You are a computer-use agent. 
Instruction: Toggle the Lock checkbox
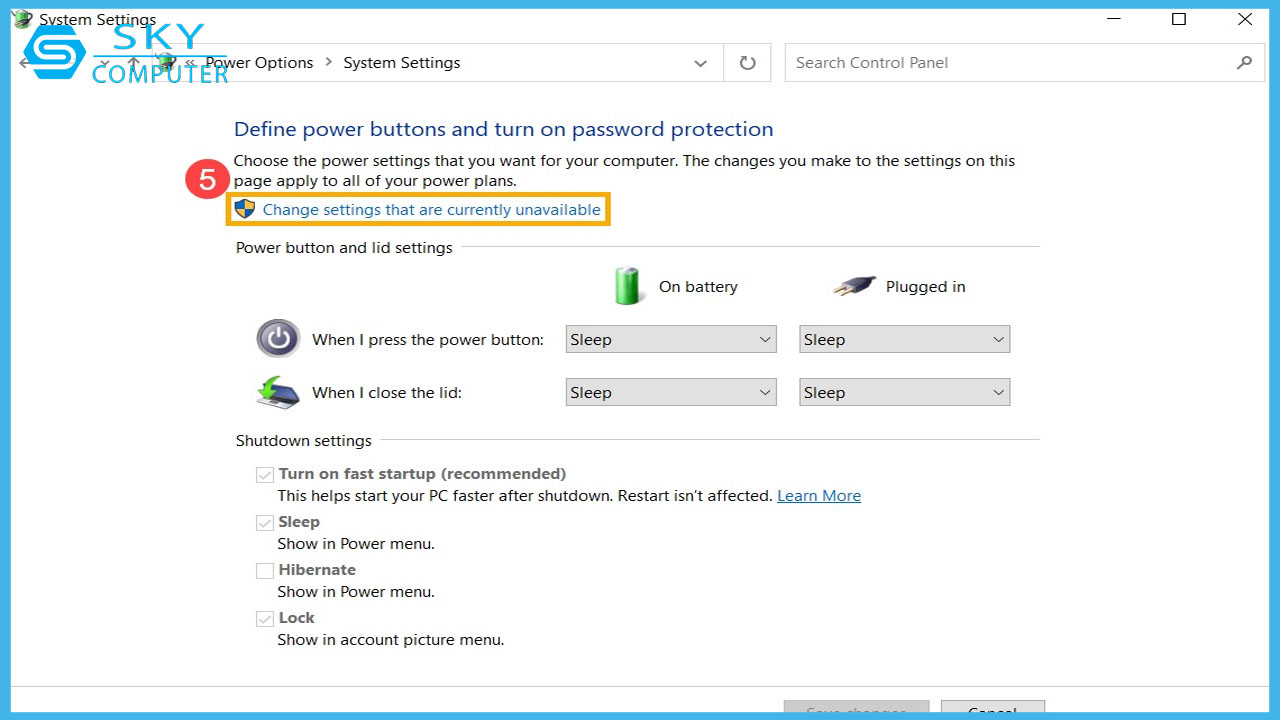pyautogui.click(x=265, y=619)
